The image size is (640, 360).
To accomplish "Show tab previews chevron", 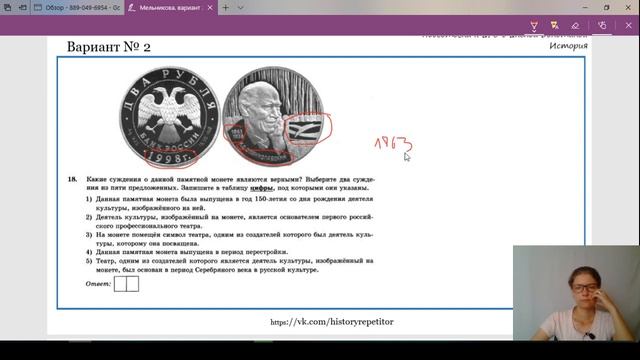I will (240, 8).
